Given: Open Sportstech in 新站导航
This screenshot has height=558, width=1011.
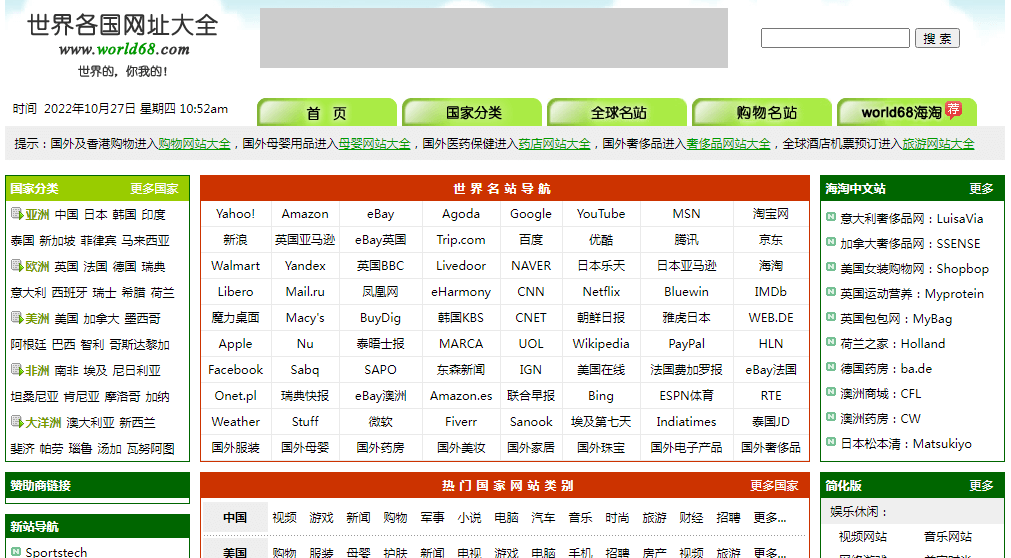Looking at the screenshot, I should pyautogui.click(x=56, y=552).
